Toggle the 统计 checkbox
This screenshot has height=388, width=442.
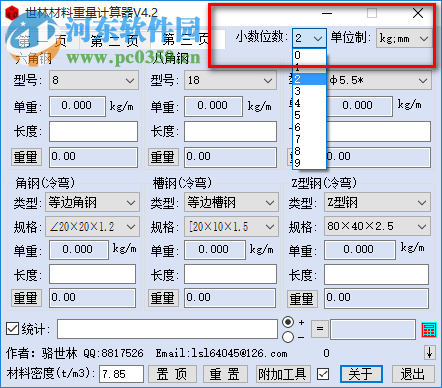[x=12, y=329]
